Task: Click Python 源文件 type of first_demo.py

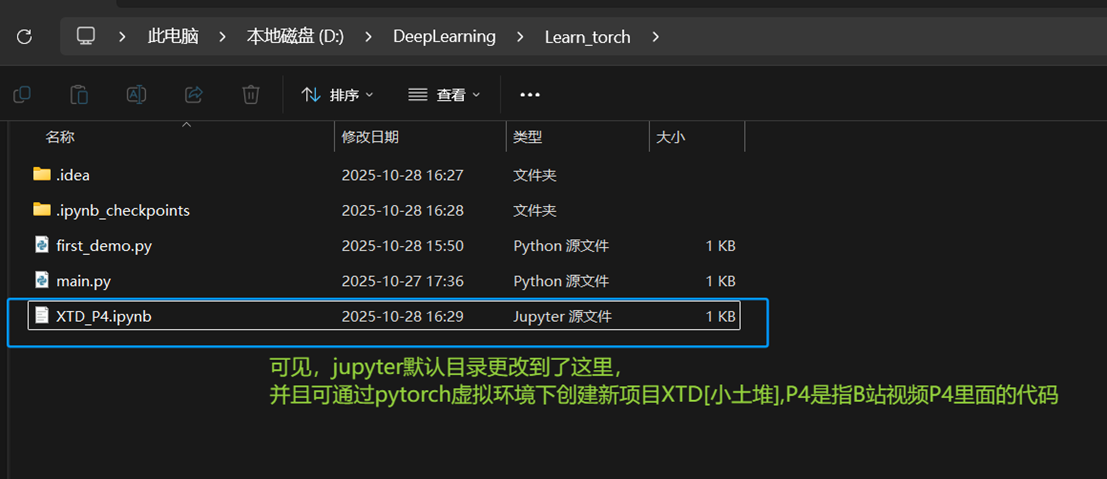Action: (561, 246)
